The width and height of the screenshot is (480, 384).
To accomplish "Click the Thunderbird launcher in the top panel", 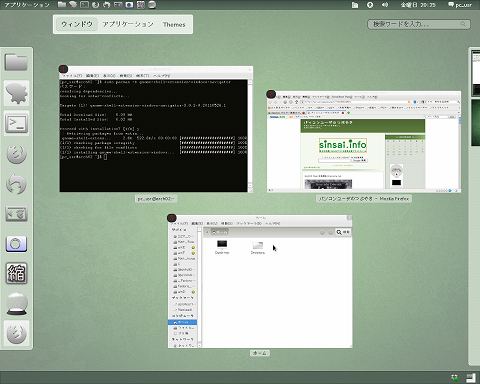I will click(106, 4).
